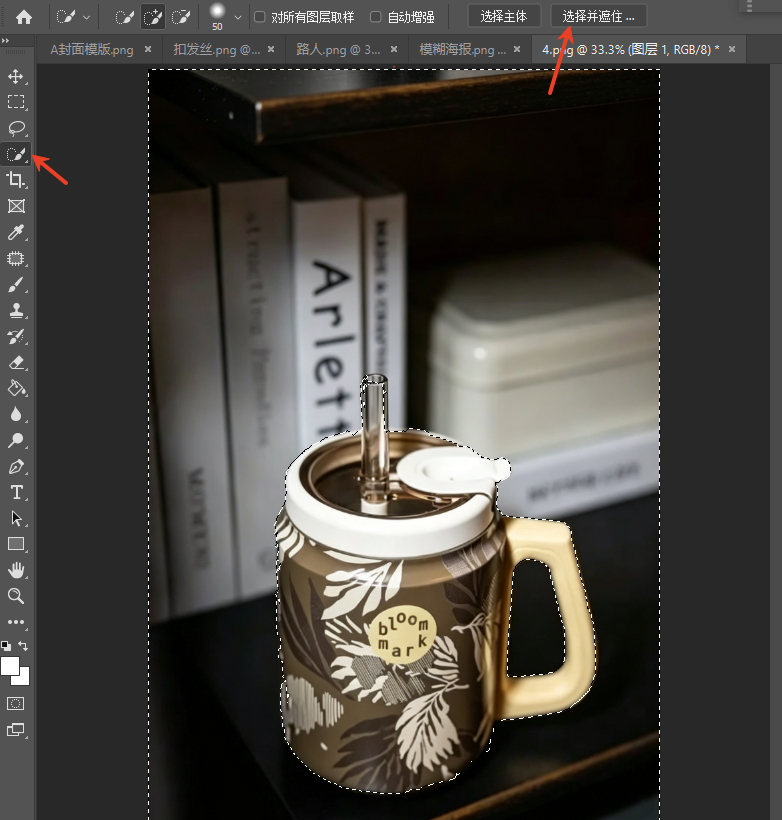This screenshot has width=782, height=820.
Task: Select the Crop tool
Action: point(16,180)
